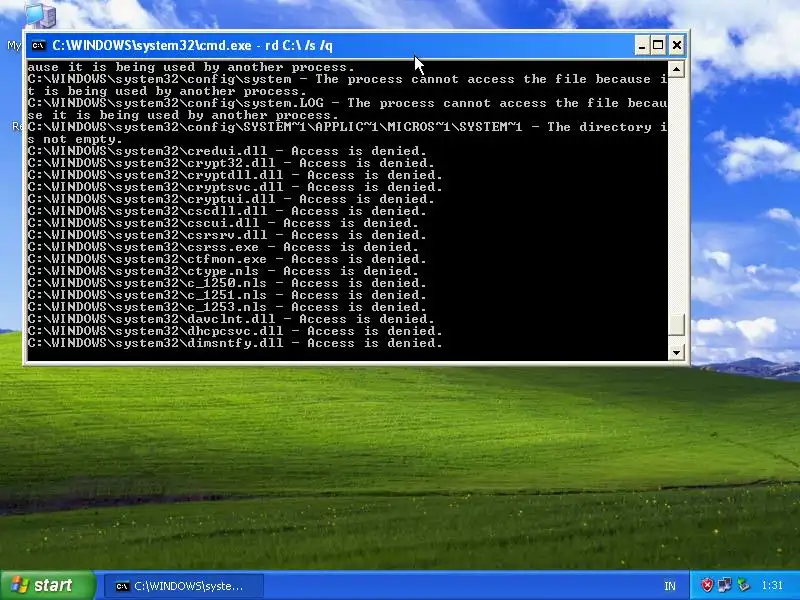Click the console scrollbar up arrow
This screenshot has width=800, height=600.
(676, 69)
